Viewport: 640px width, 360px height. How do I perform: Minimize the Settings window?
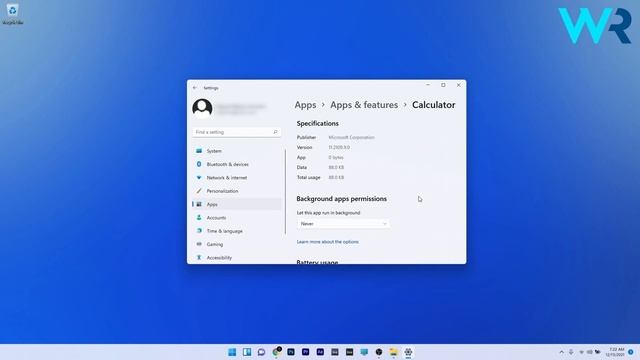coord(428,85)
